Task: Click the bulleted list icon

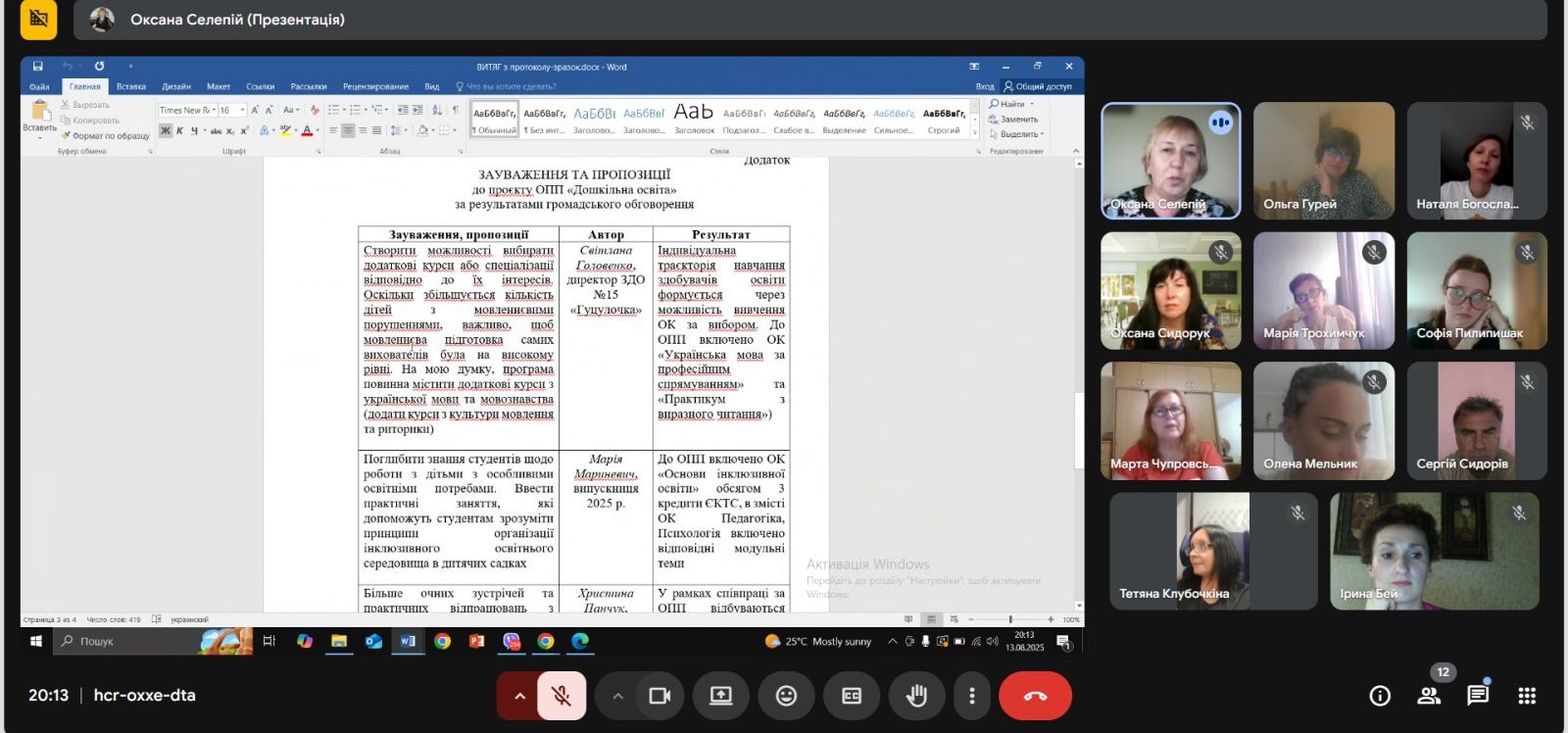Action: click(334, 110)
